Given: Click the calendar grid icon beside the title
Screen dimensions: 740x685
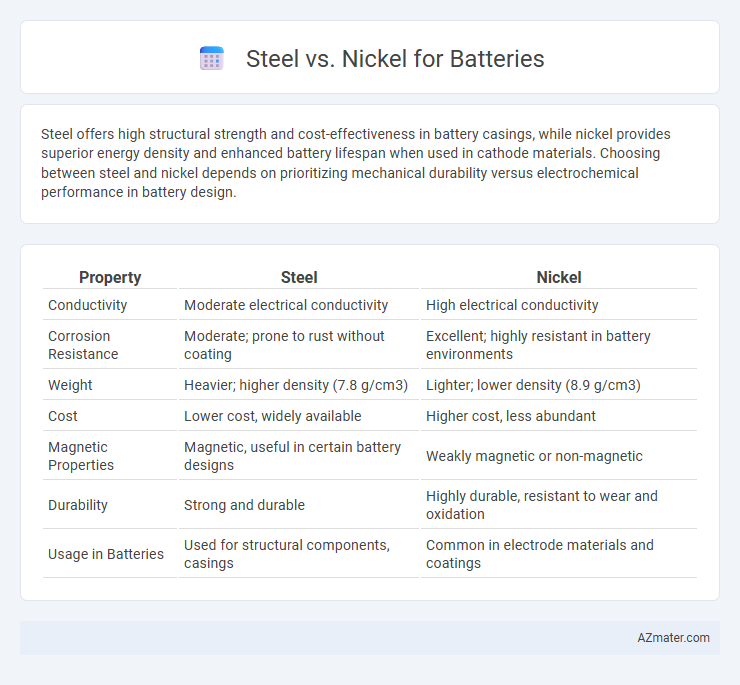Looking at the screenshot, I should (x=211, y=59).
